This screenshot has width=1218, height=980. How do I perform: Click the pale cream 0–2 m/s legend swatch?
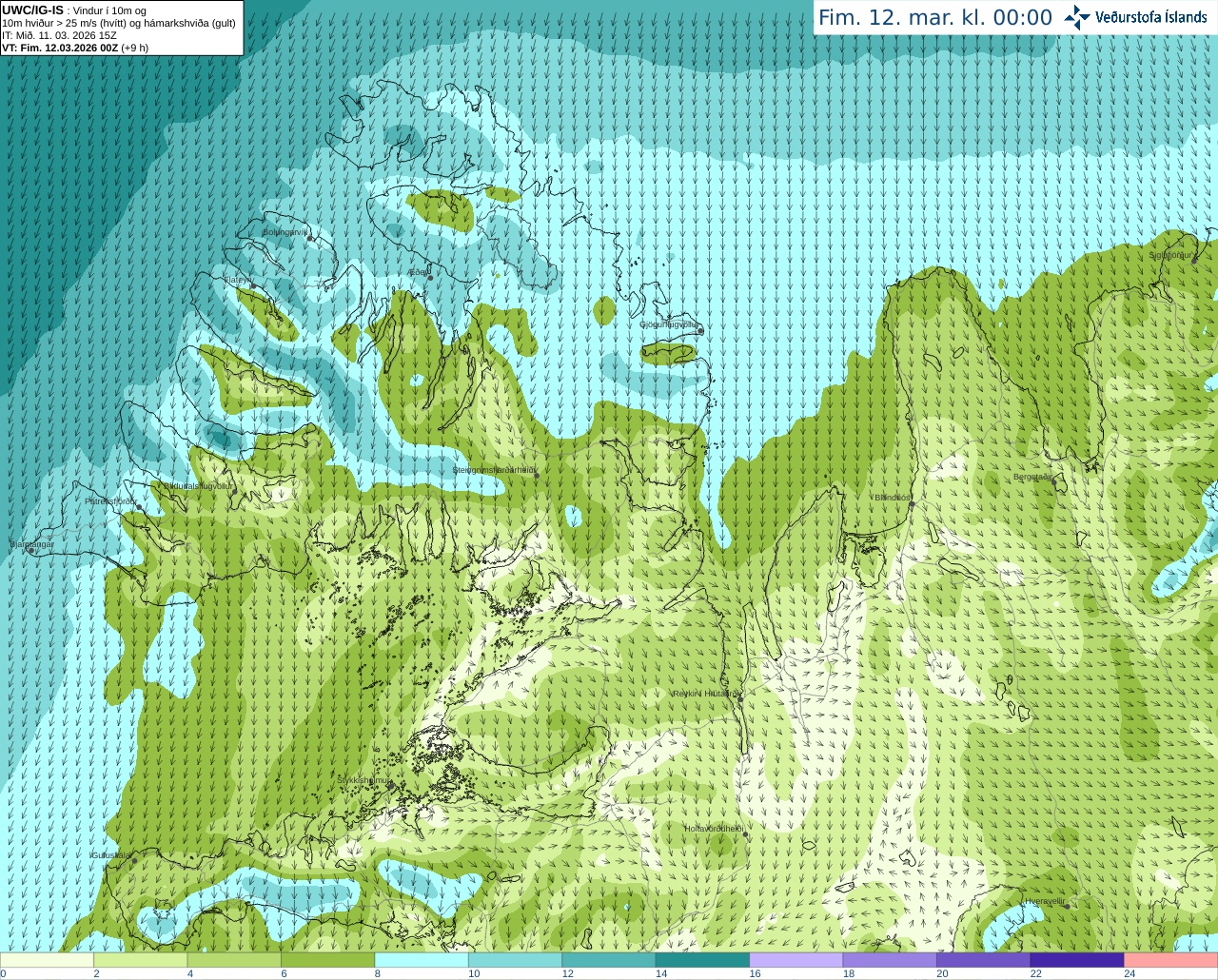pyautogui.click(x=47, y=960)
